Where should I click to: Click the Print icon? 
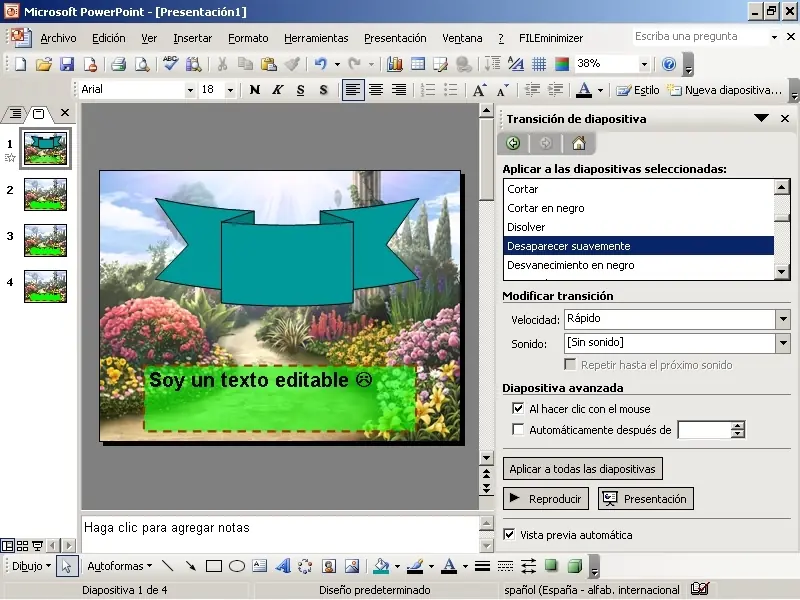tap(118, 64)
